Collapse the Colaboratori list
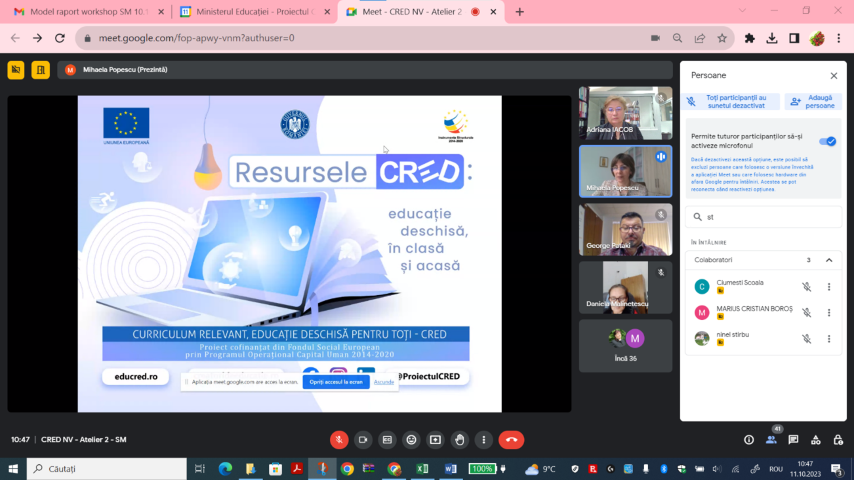The width and height of the screenshot is (854, 480). point(828,260)
